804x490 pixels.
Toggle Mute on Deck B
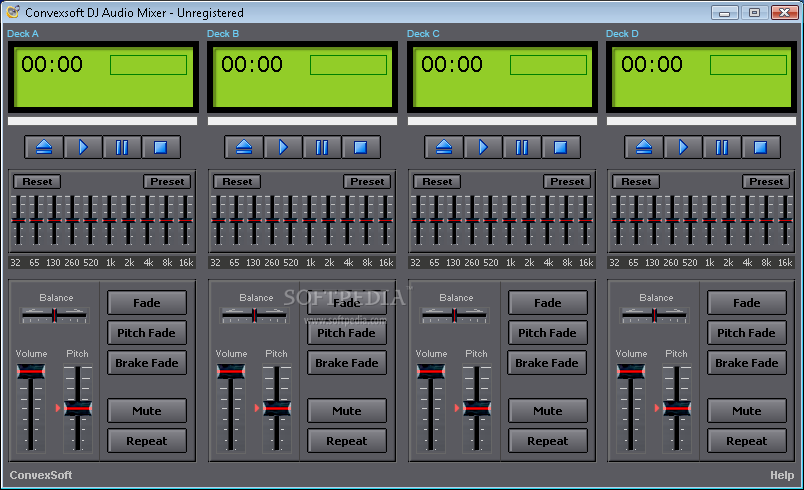click(347, 411)
